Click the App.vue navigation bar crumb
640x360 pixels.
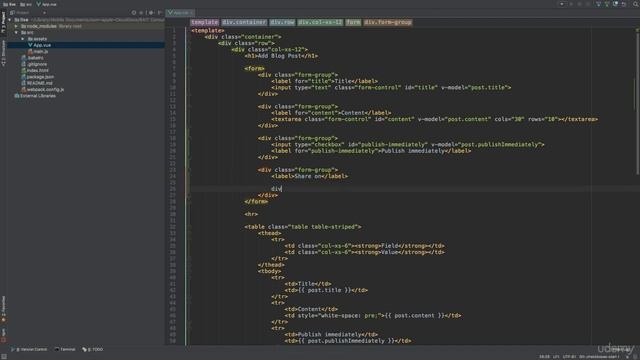(x=47, y=4)
